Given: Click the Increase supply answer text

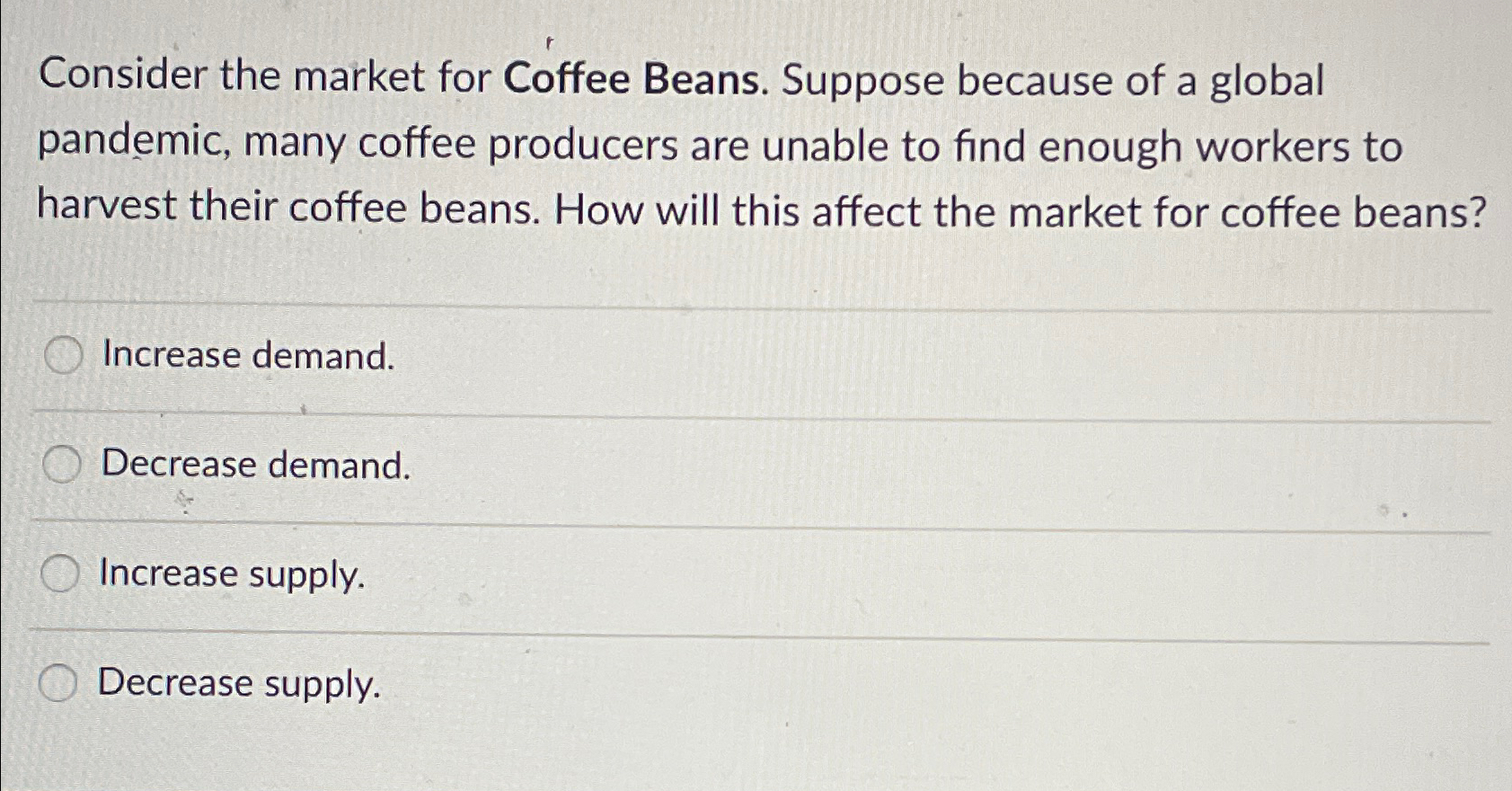Looking at the screenshot, I should 232,573.
